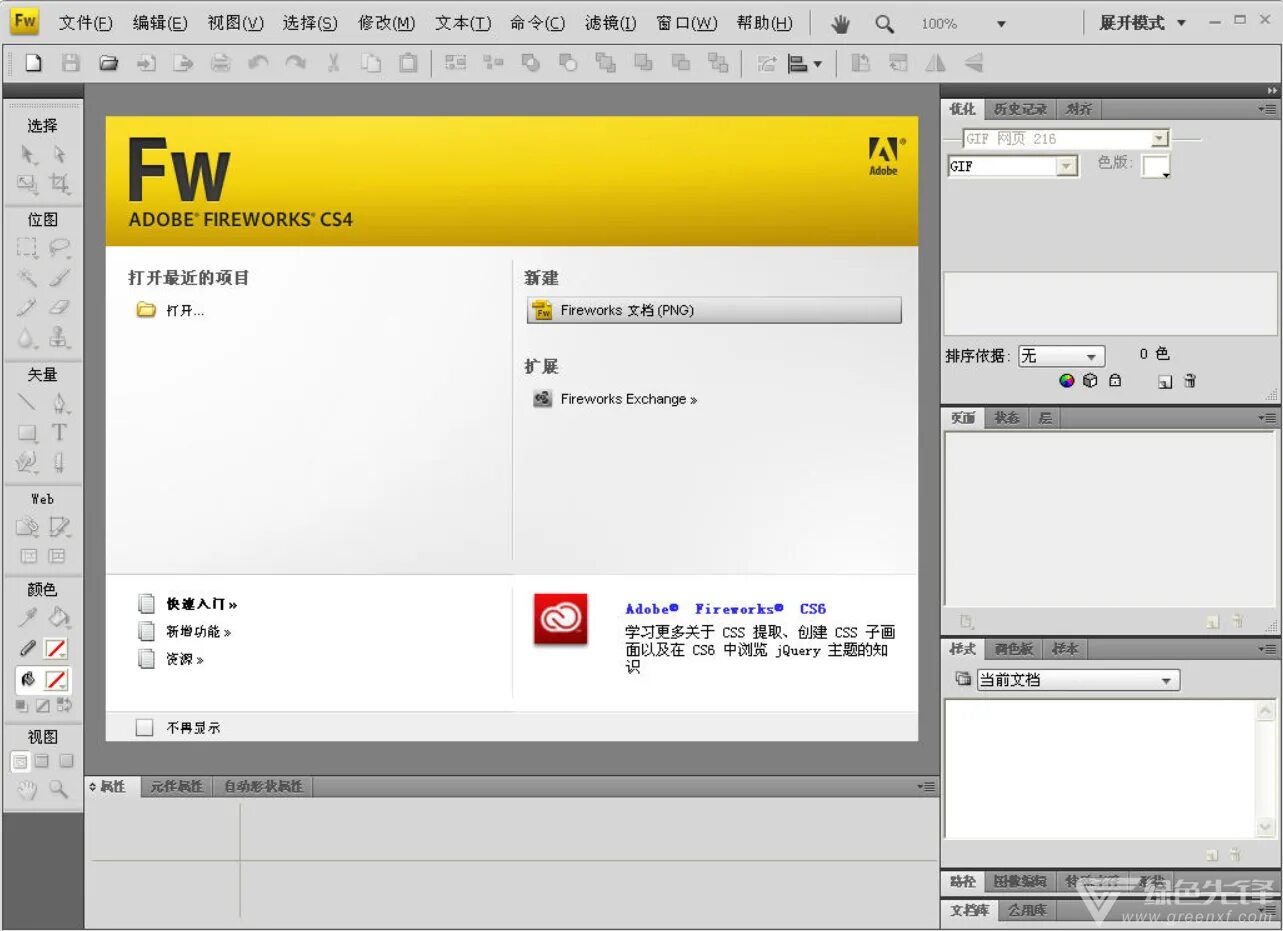Click the Open folder toolbar icon
The height and width of the screenshot is (931, 1283).
coord(108,63)
